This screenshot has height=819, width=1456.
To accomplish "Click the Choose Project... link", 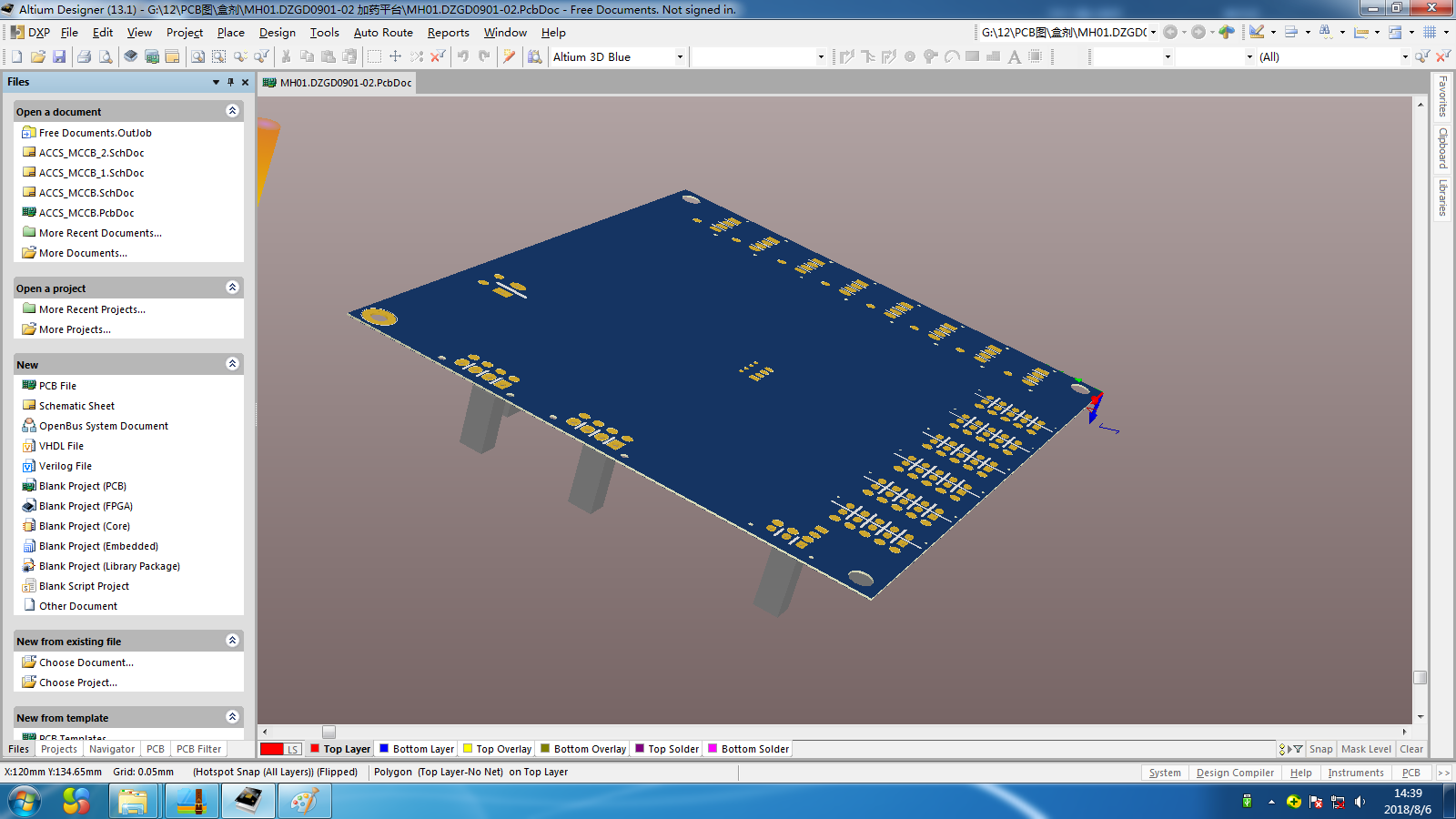I will [x=77, y=682].
